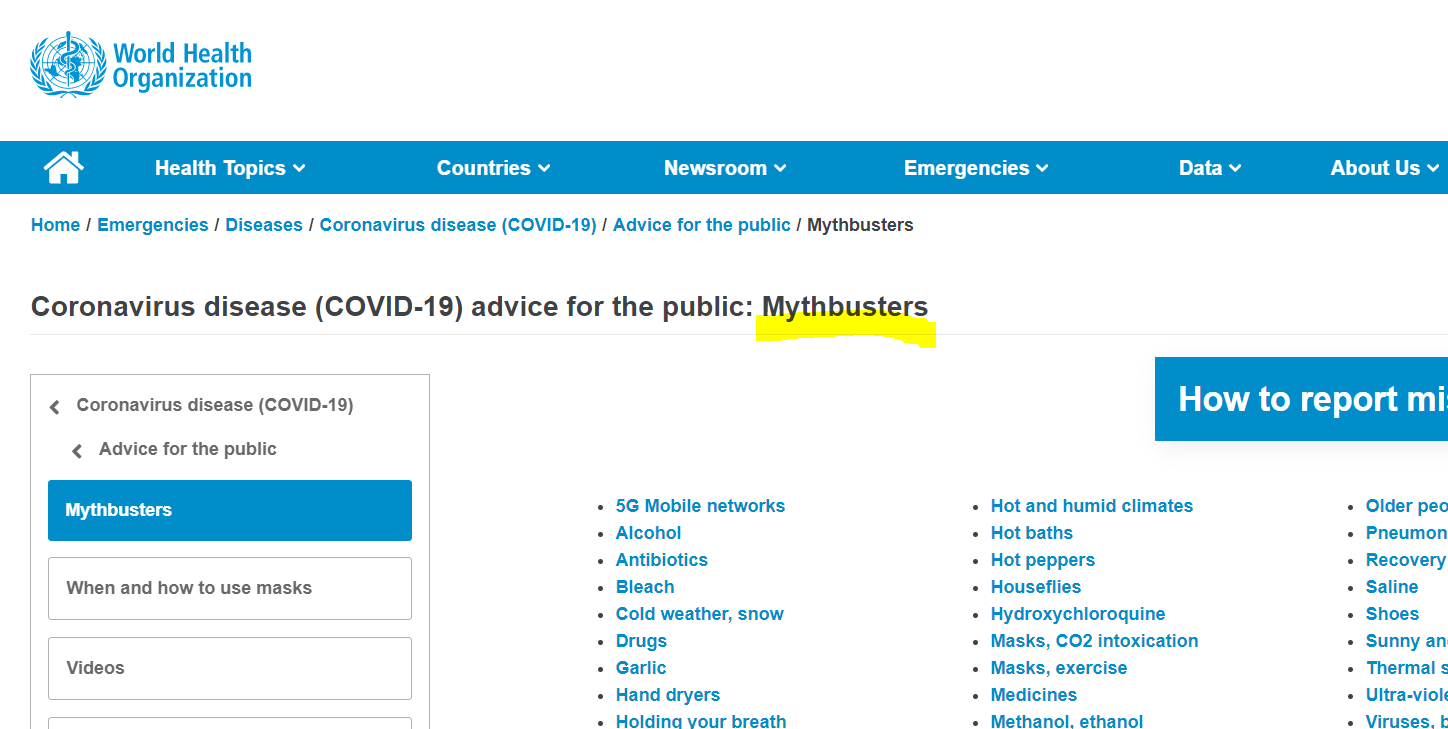
Task: Open the Data menu
Action: [x=1210, y=168]
